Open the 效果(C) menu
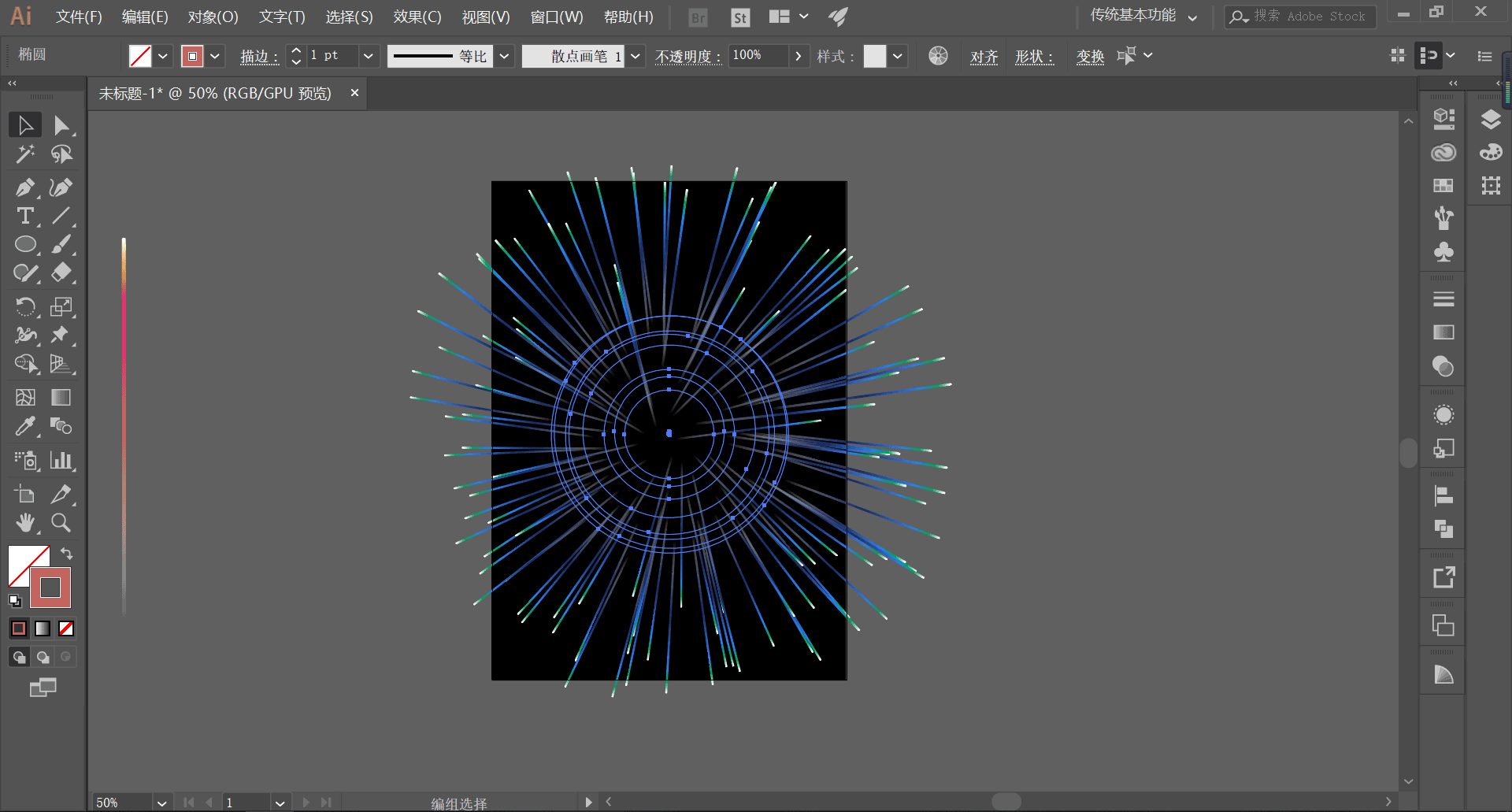The image size is (1512, 812). [x=417, y=17]
